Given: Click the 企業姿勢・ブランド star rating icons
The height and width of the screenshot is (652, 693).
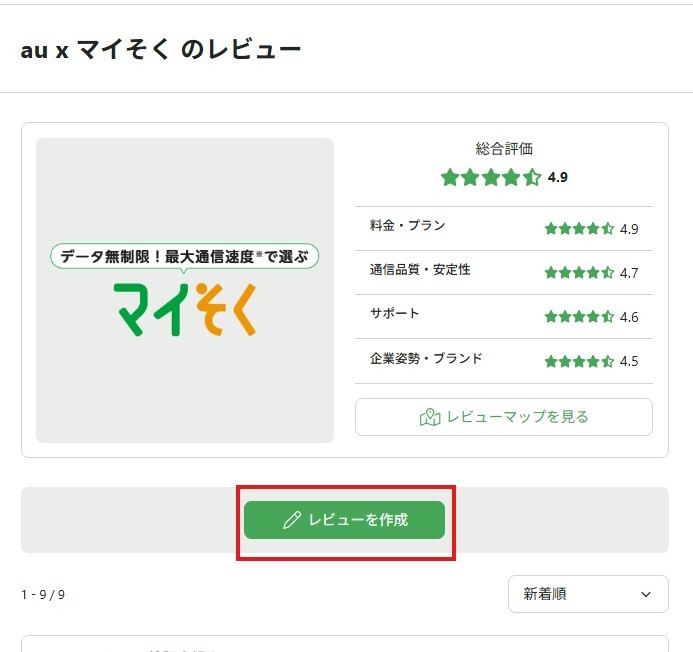Looking at the screenshot, I should 579,361.
